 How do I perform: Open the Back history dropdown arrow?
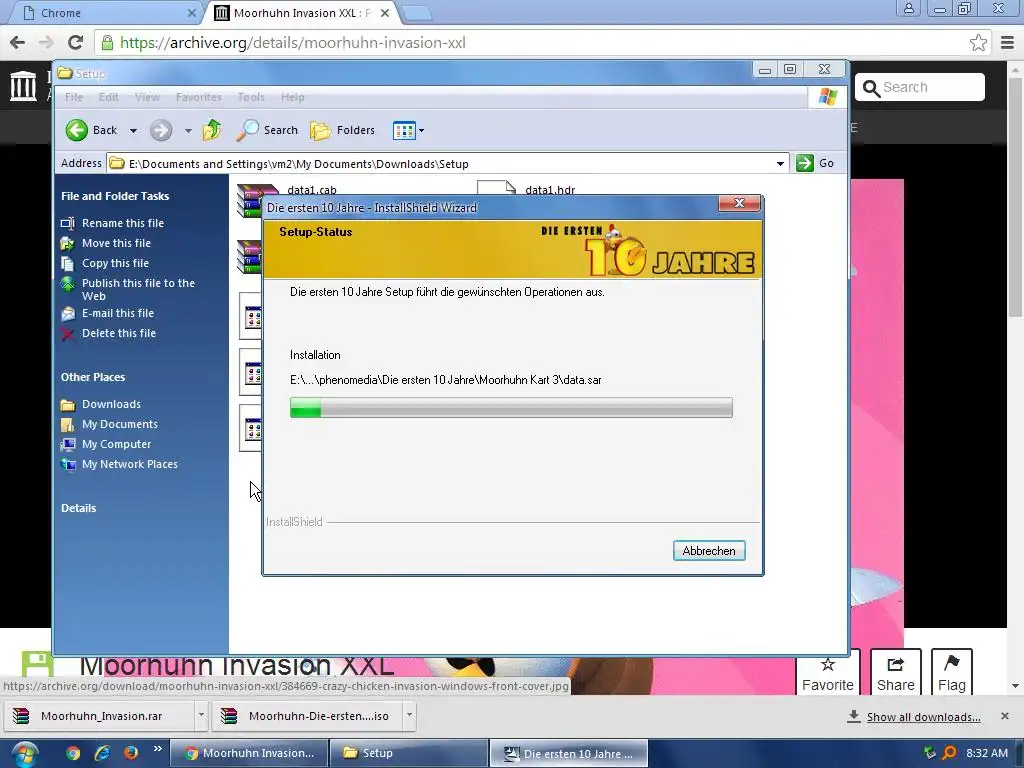tap(133, 131)
